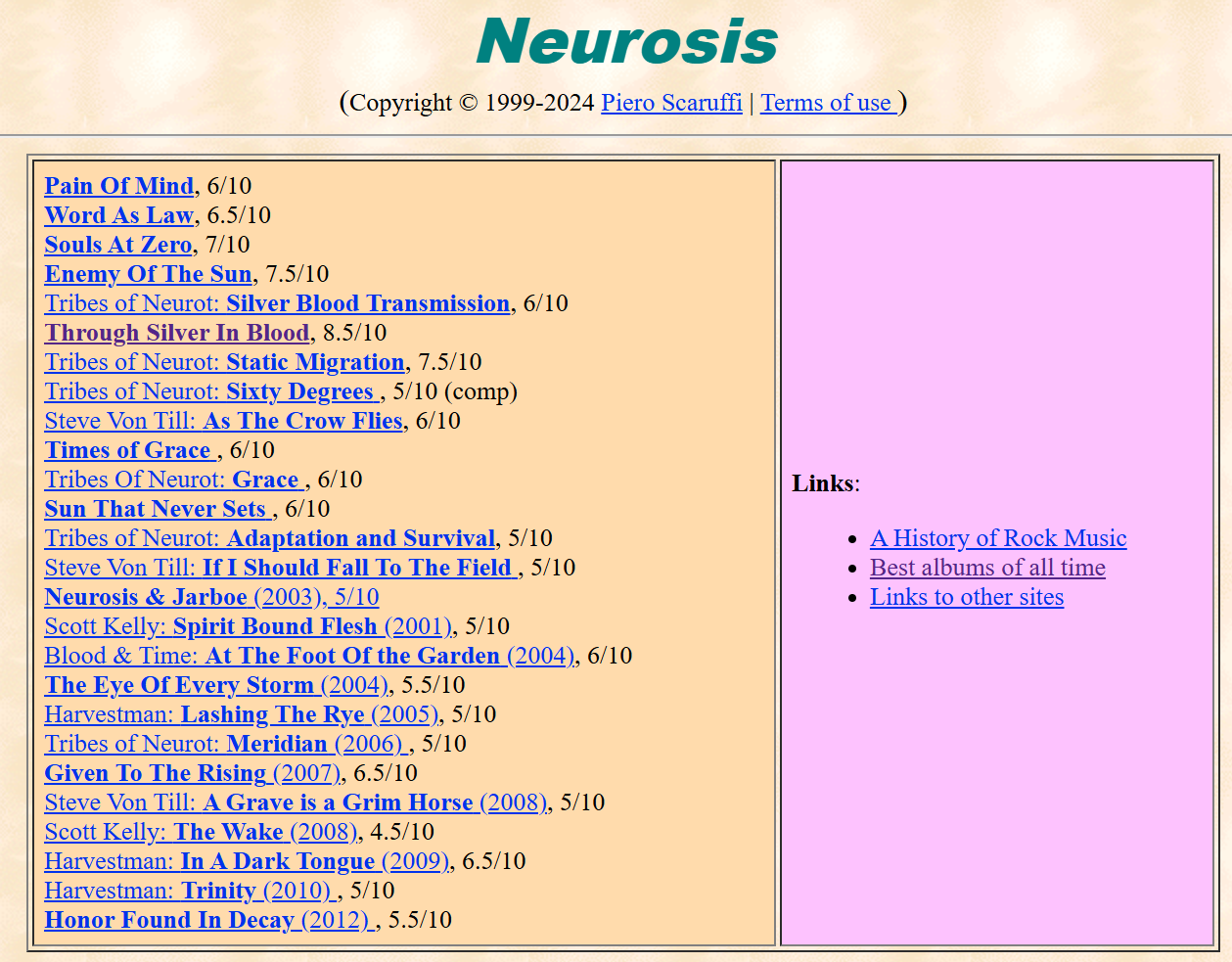Click the Neurosis page title
This screenshot has height=962, width=1232.
[x=626, y=41]
